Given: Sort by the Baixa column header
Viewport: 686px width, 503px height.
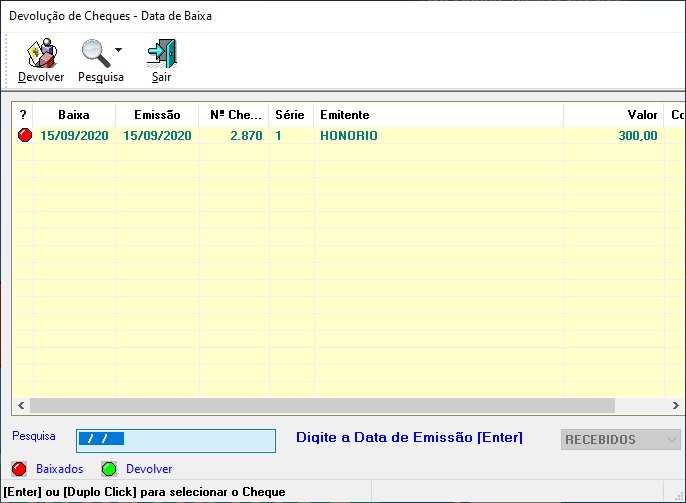Looking at the screenshot, I should coord(74,115).
